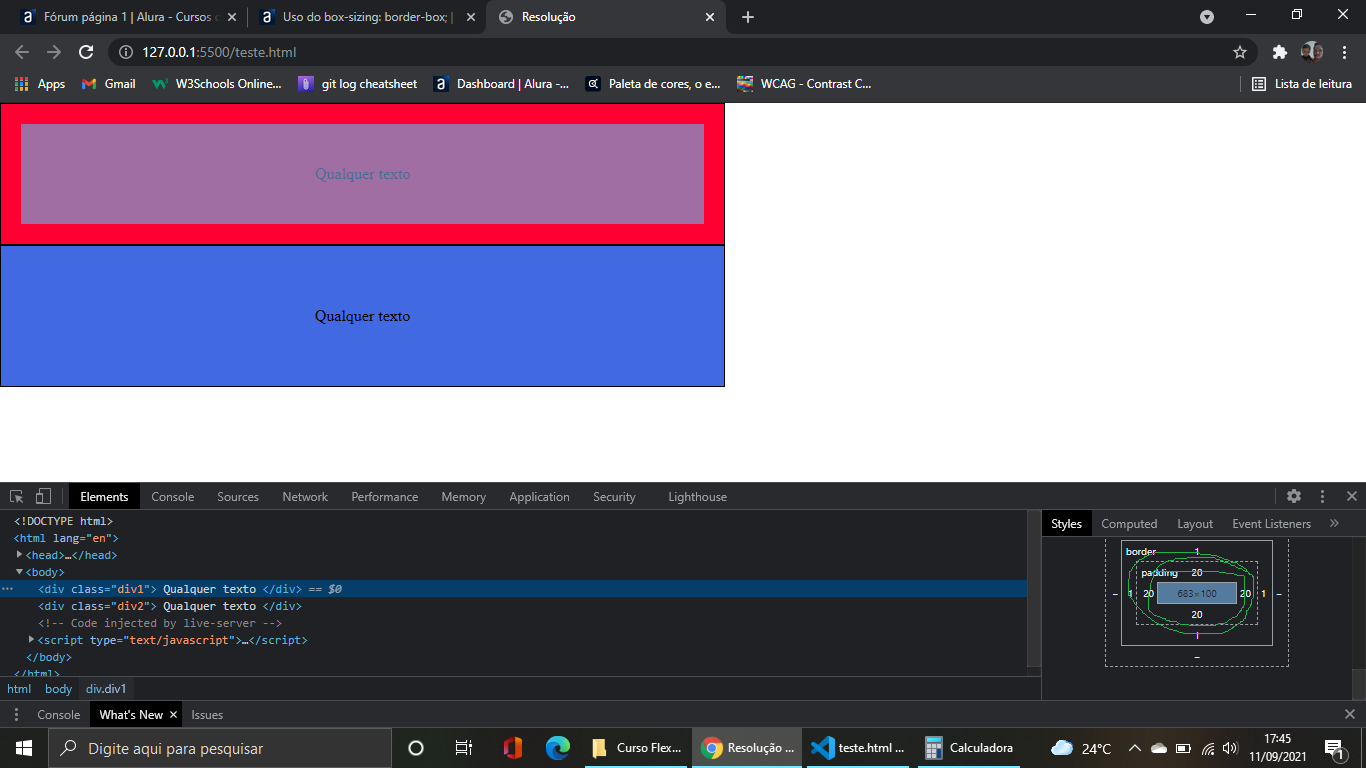This screenshot has width=1366, height=768.
Task: Reload the current page
Action: (86, 52)
